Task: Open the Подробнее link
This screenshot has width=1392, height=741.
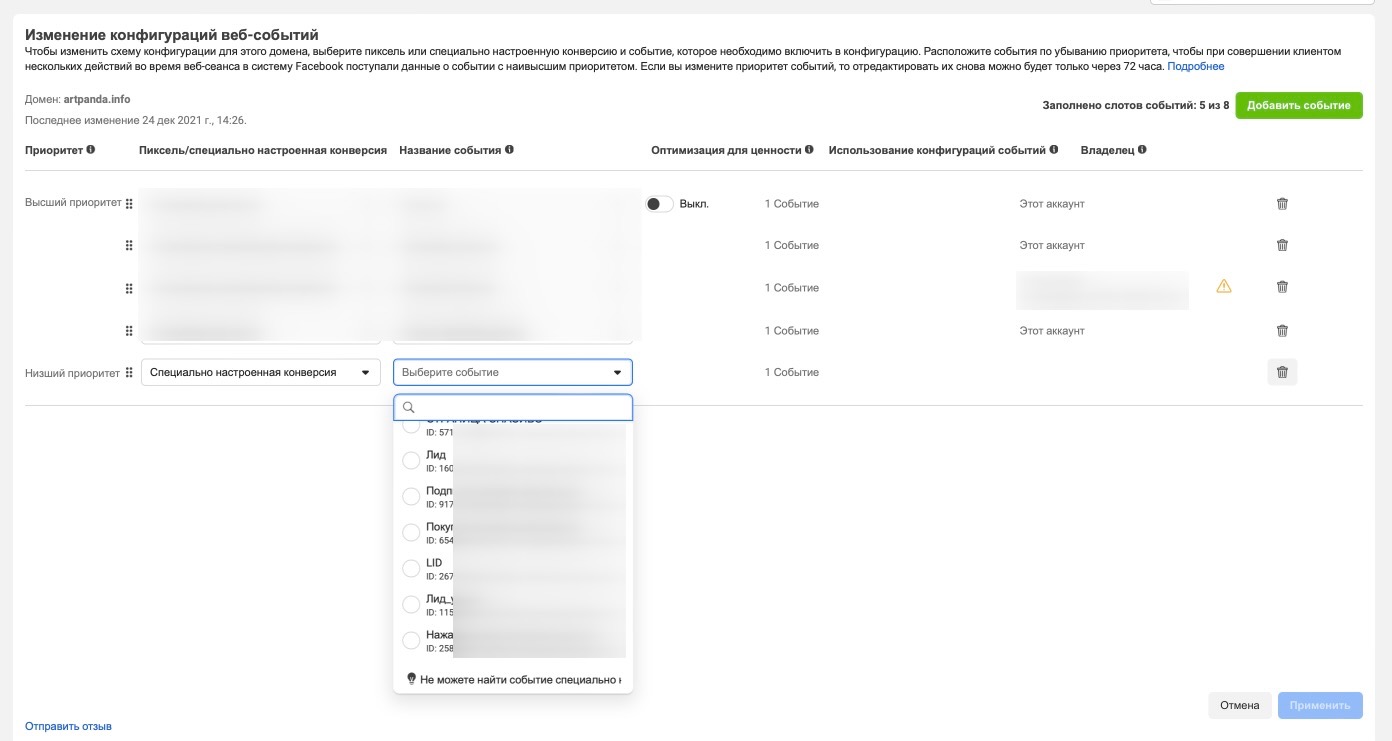Action: [x=1196, y=66]
